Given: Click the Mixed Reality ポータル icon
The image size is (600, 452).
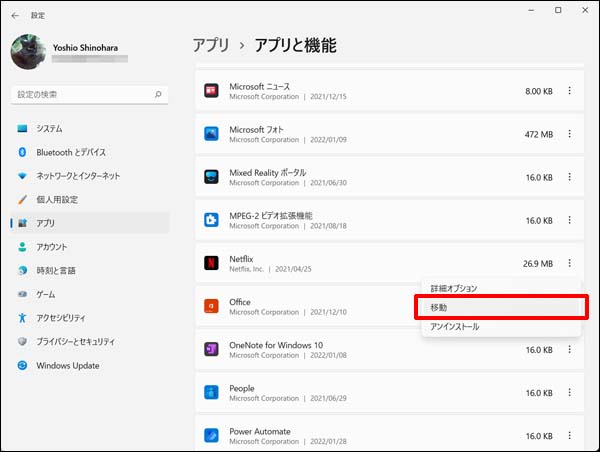Looking at the screenshot, I should tap(211, 177).
